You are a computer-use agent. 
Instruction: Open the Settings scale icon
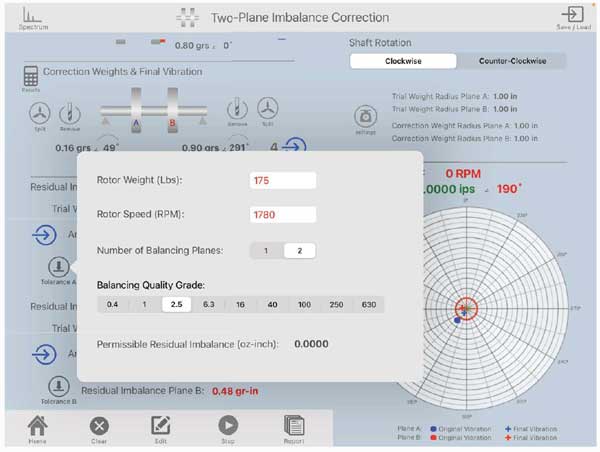(x=365, y=116)
